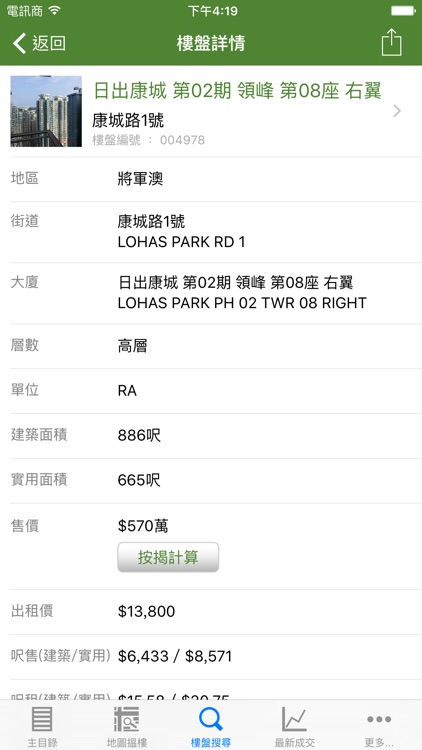422x750 pixels.
Task: Open the 按揭計算 mortgage calculator
Action: [168, 557]
